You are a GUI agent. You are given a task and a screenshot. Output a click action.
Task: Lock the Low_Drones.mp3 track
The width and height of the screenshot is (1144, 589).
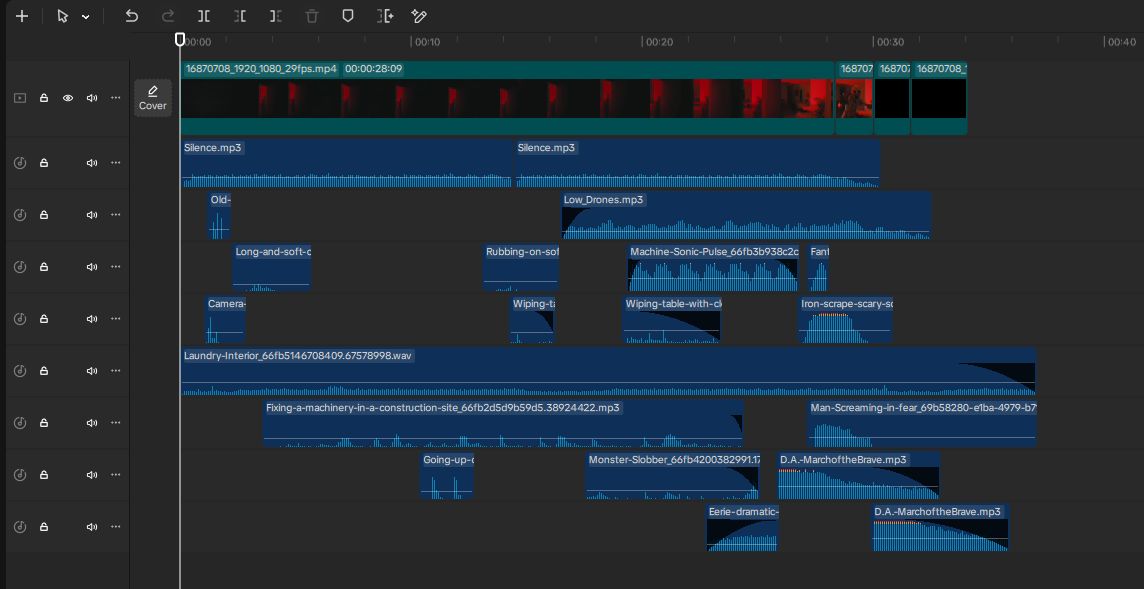point(44,215)
